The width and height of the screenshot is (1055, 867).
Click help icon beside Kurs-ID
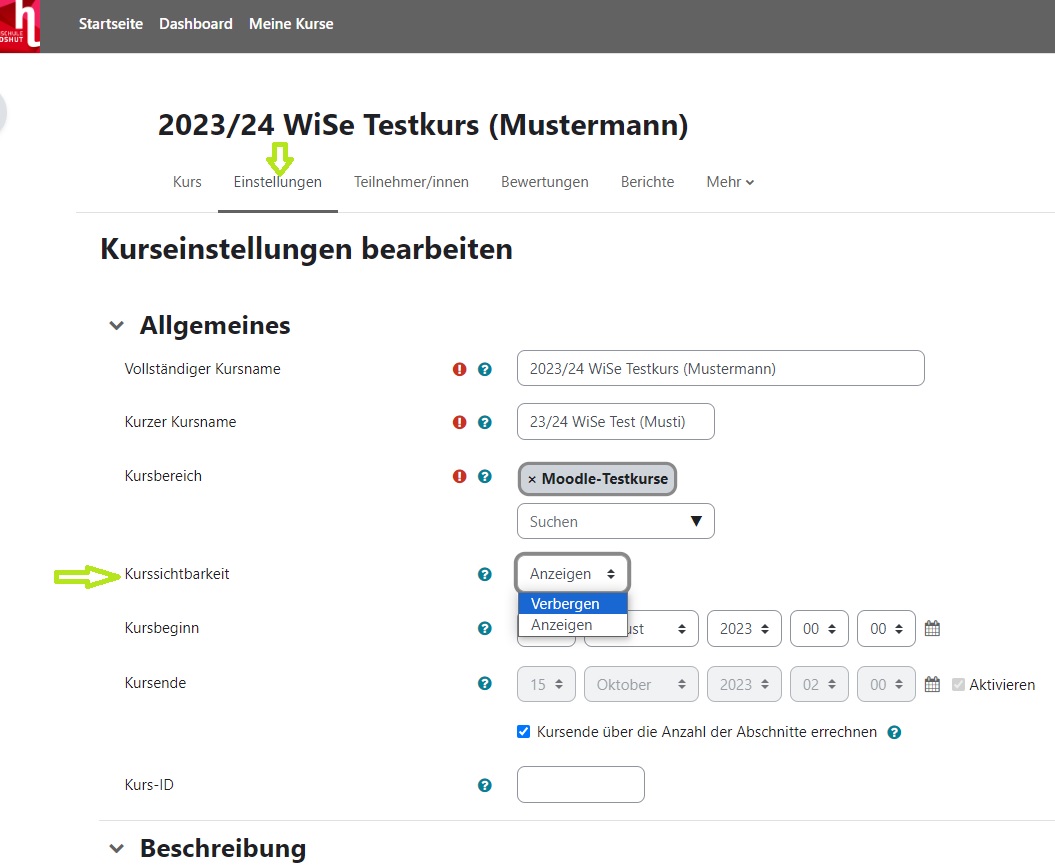click(485, 785)
